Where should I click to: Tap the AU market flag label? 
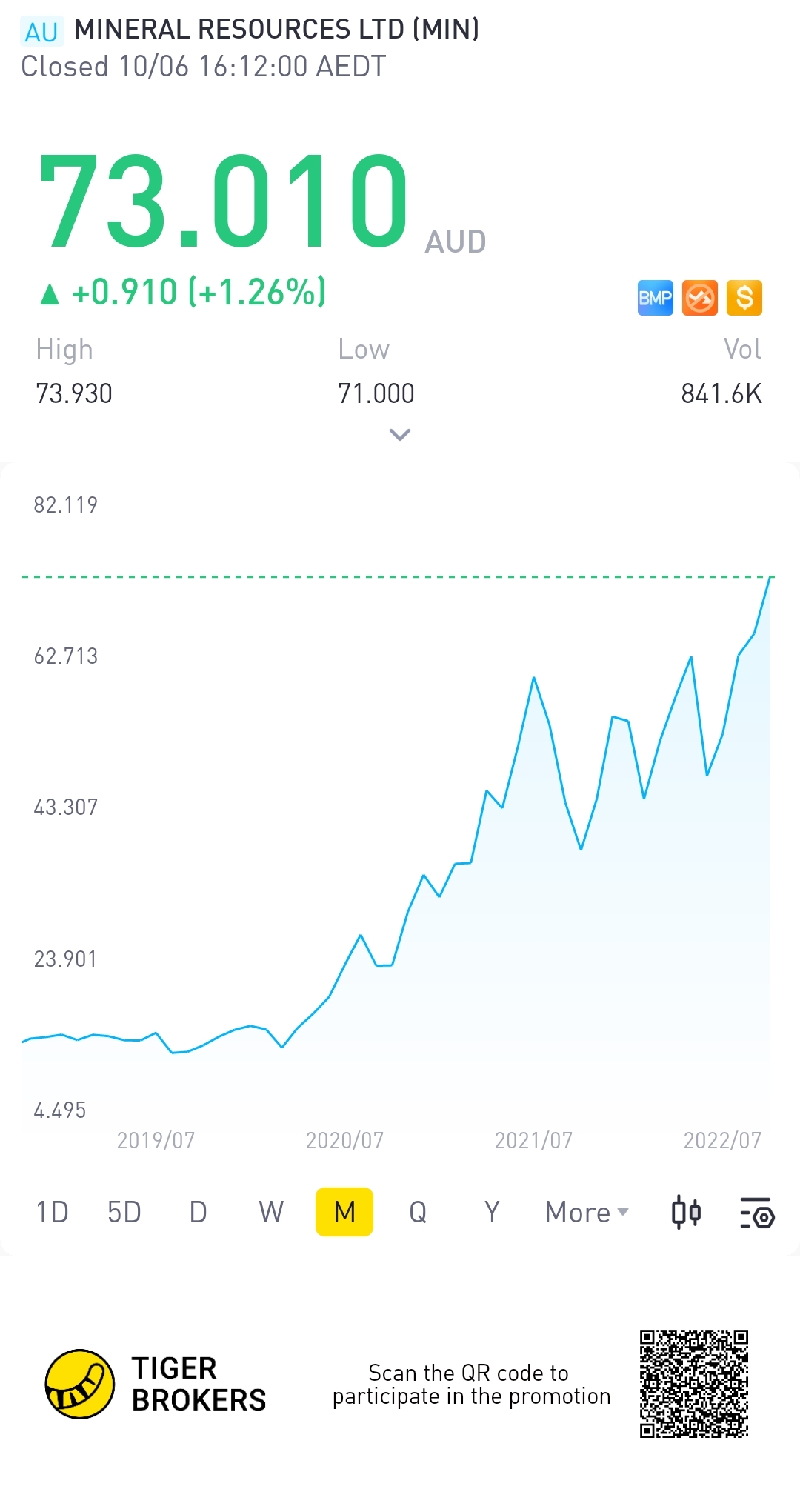pyautogui.click(x=41, y=32)
